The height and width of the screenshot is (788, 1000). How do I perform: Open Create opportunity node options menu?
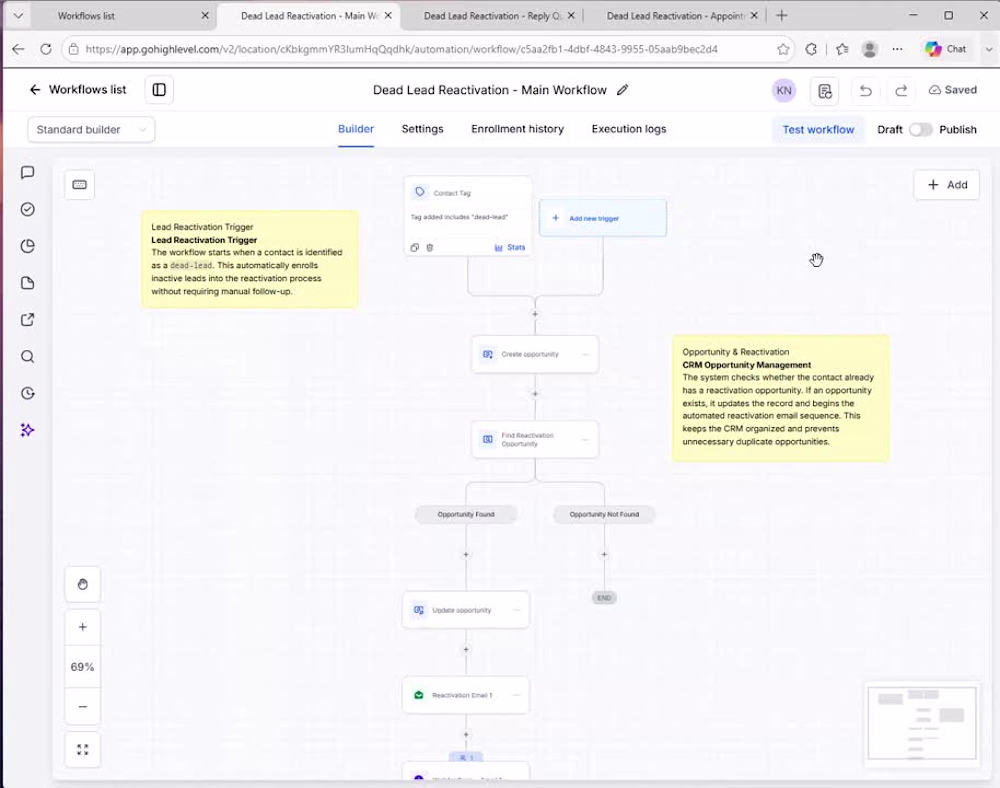(585, 354)
